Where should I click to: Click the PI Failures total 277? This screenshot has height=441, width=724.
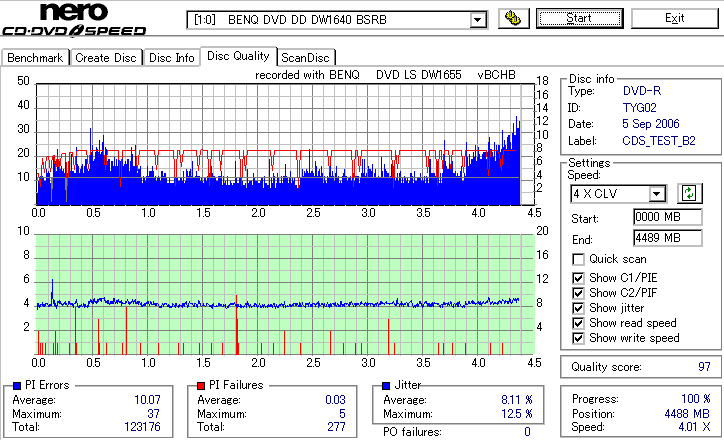(x=336, y=427)
